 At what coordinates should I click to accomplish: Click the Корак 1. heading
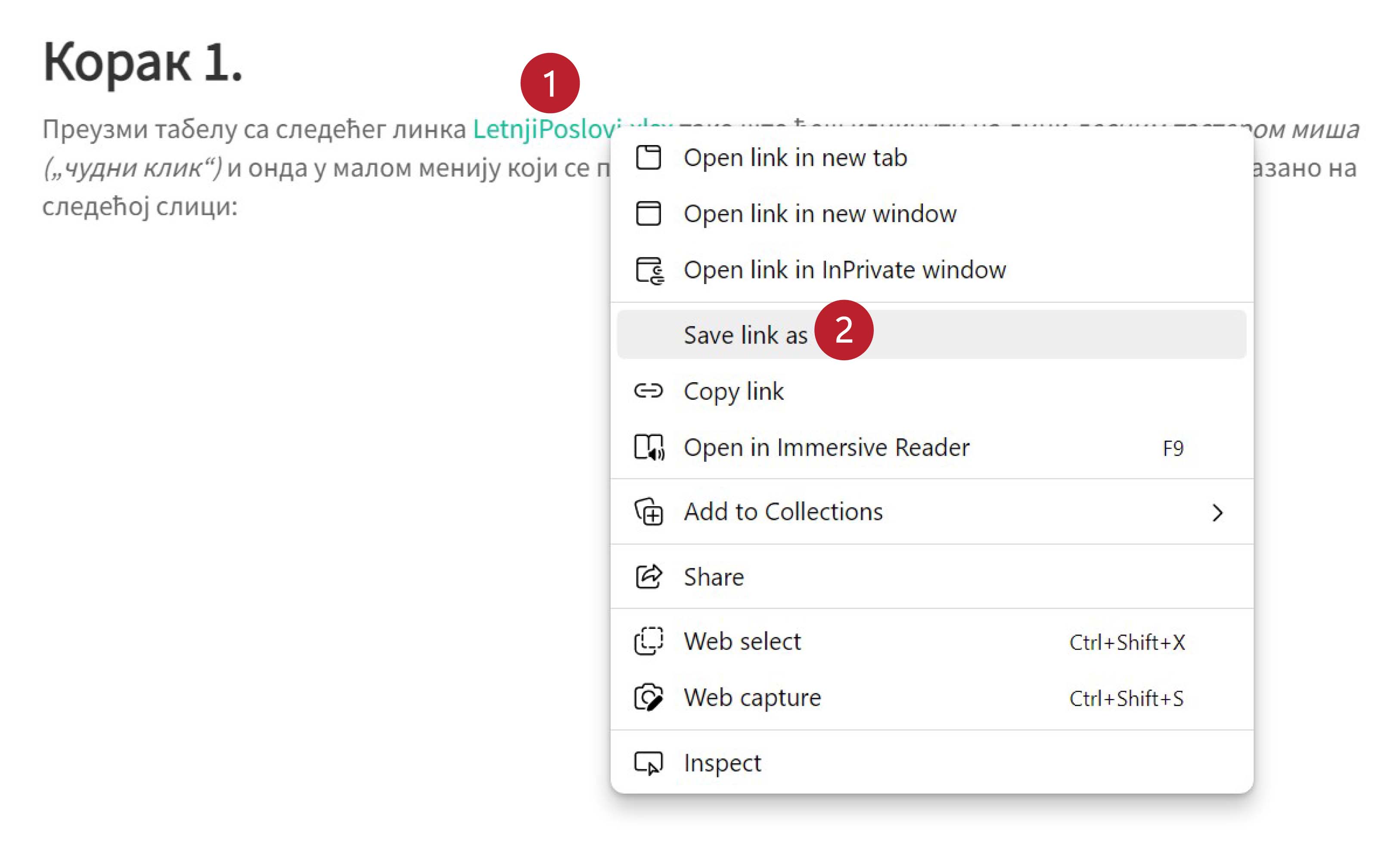pos(143,62)
